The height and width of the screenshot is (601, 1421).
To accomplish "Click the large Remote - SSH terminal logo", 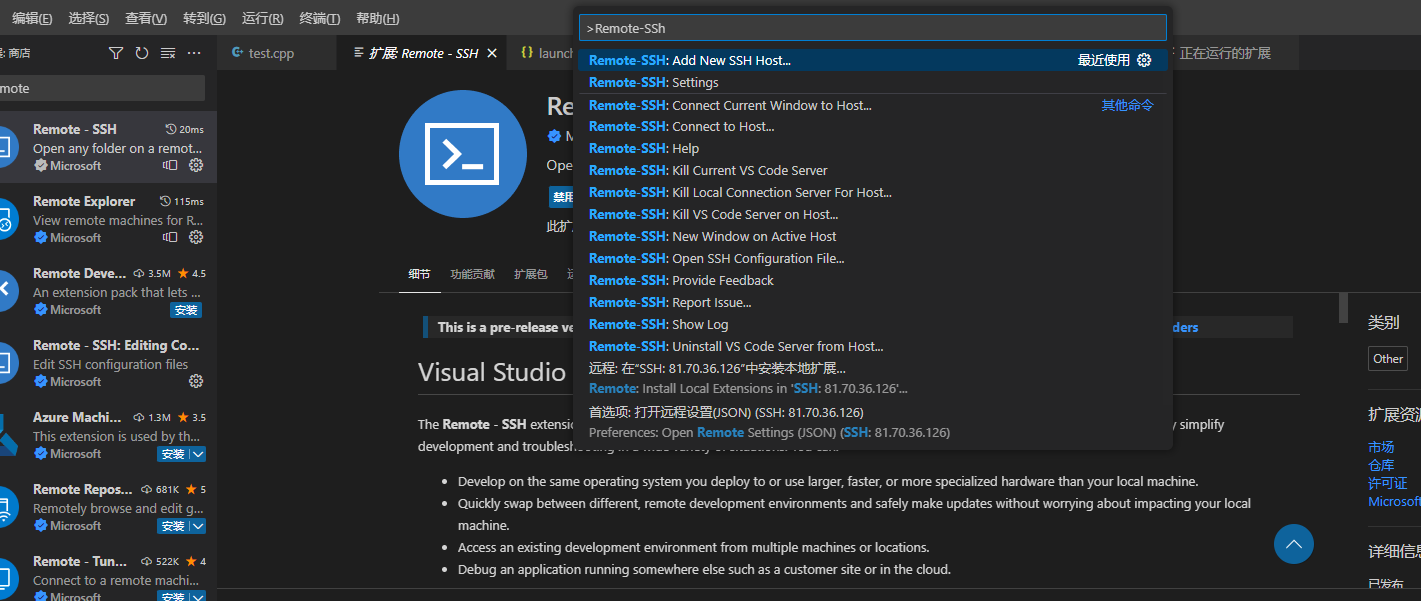I will click(462, 154).
